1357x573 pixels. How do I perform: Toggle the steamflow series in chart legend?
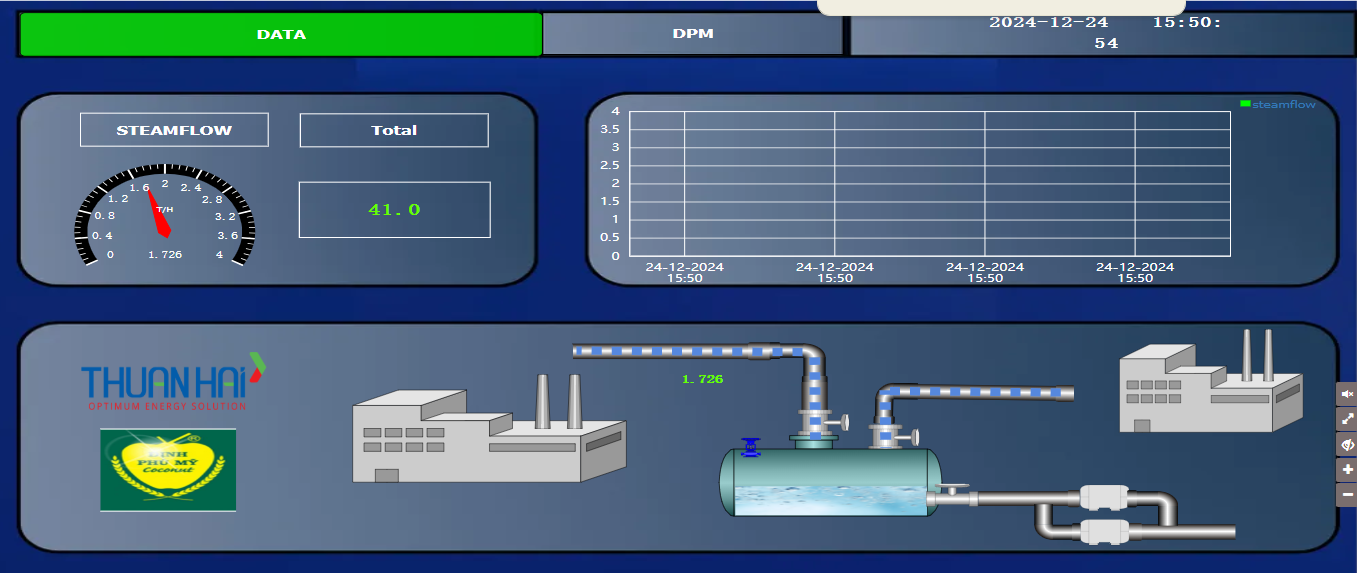coord(1278,104)
